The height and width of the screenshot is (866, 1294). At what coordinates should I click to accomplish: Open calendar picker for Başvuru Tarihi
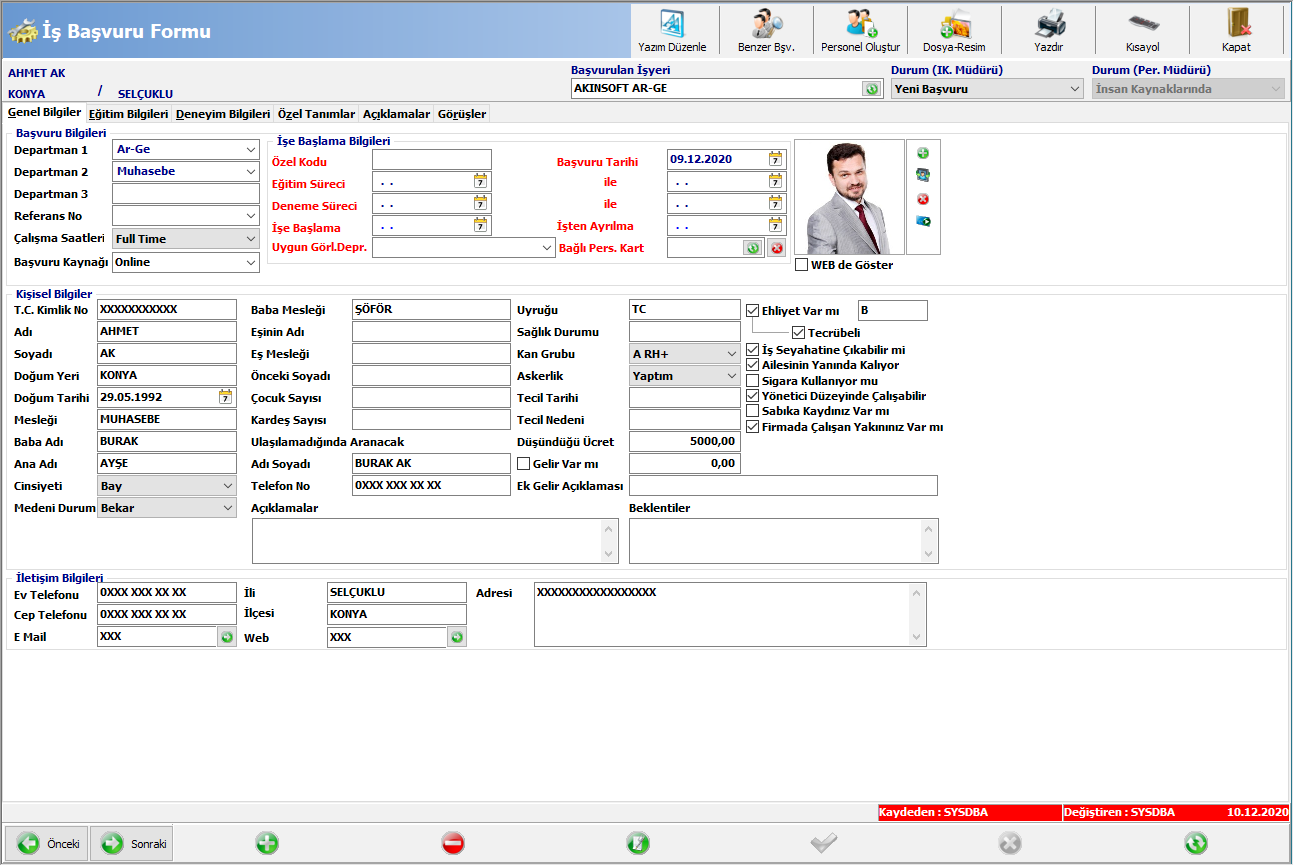coord(775,159)
